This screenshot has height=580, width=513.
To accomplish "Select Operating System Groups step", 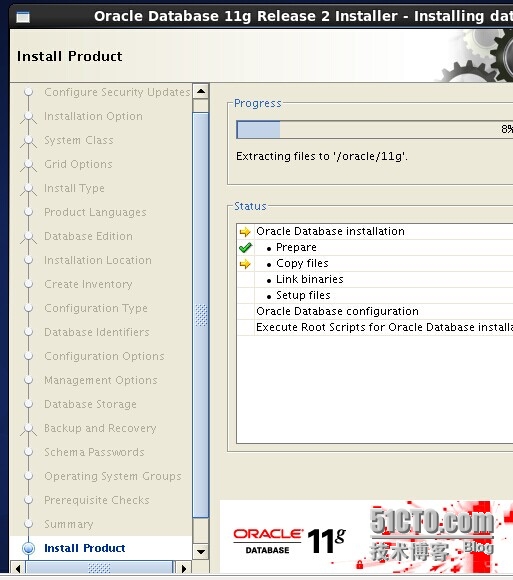I will click(x=113, y=476).
